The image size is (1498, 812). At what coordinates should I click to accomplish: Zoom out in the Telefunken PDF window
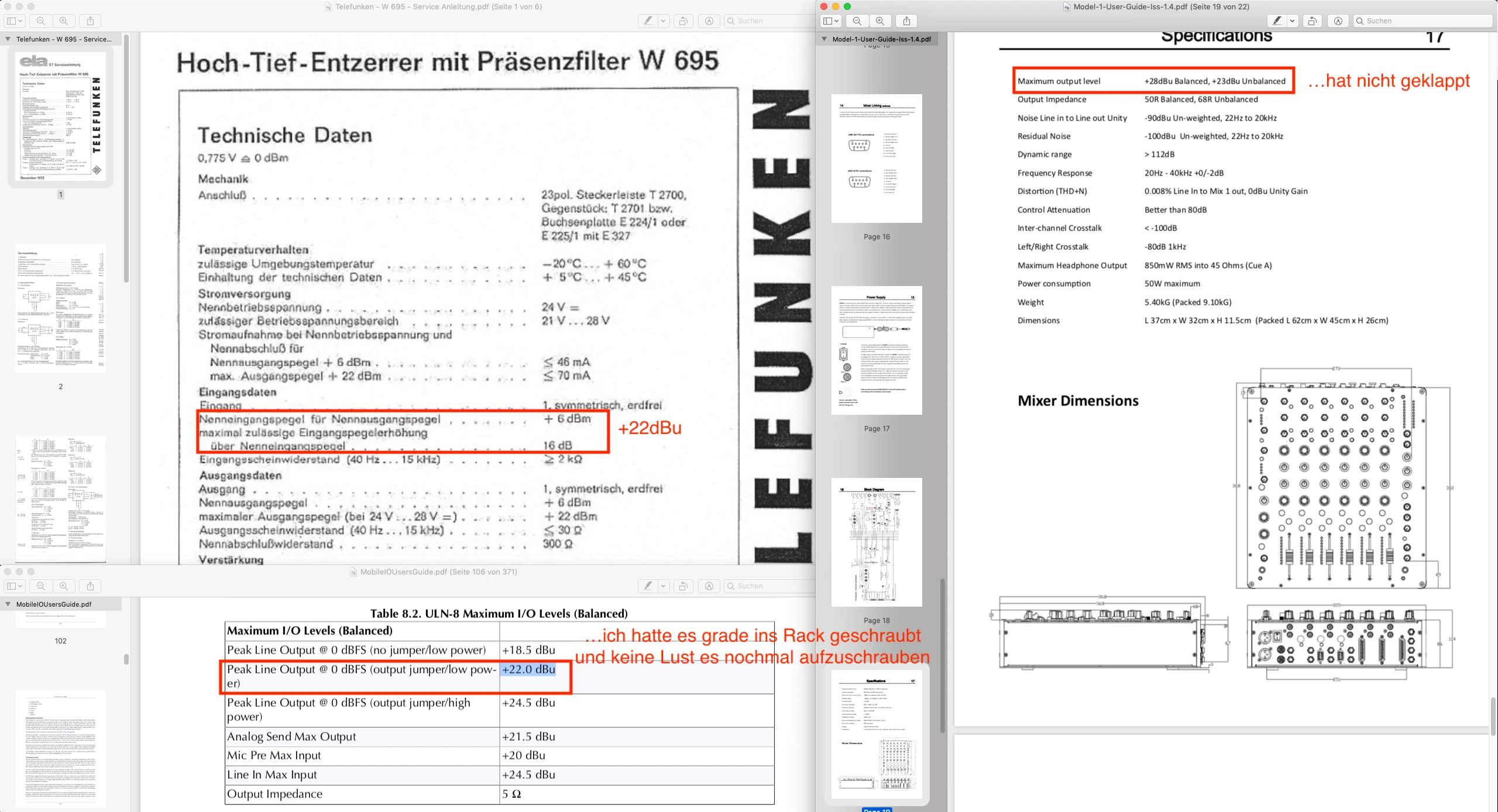tap(40, 21)
